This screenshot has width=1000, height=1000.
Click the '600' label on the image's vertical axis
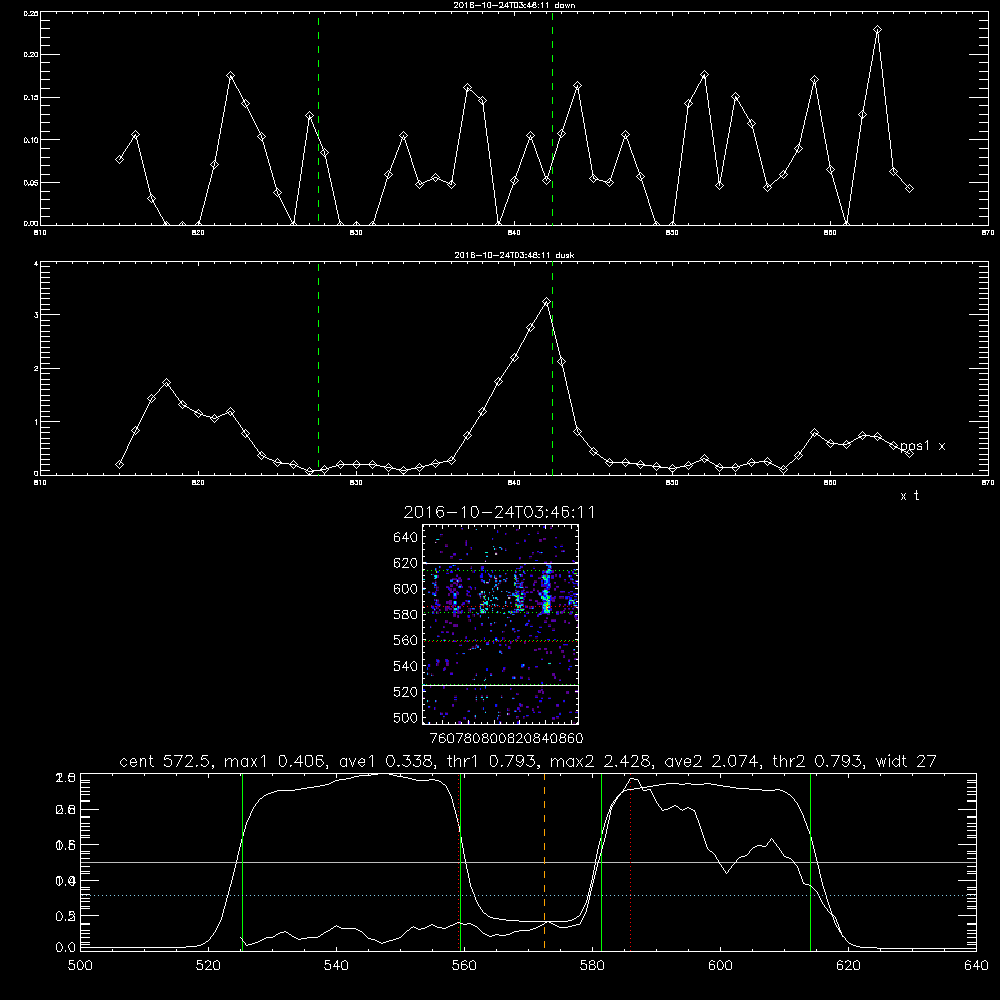[406, 589]
